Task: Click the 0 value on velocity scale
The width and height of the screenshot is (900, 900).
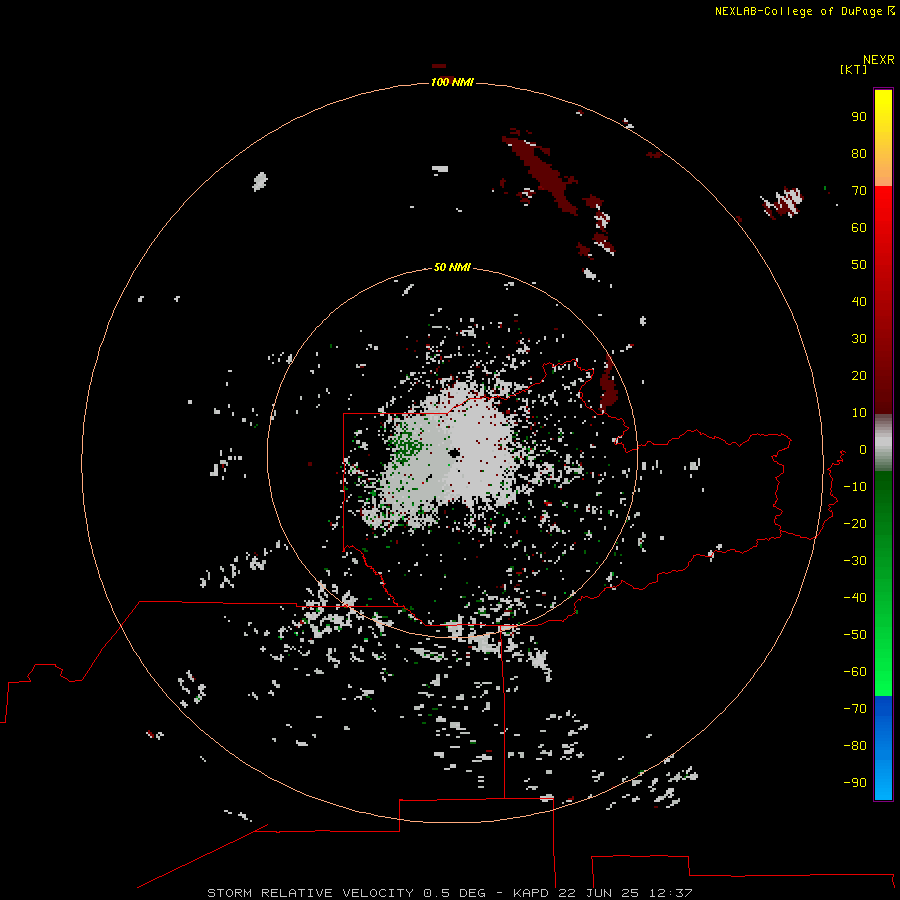Action: (863, 449)
